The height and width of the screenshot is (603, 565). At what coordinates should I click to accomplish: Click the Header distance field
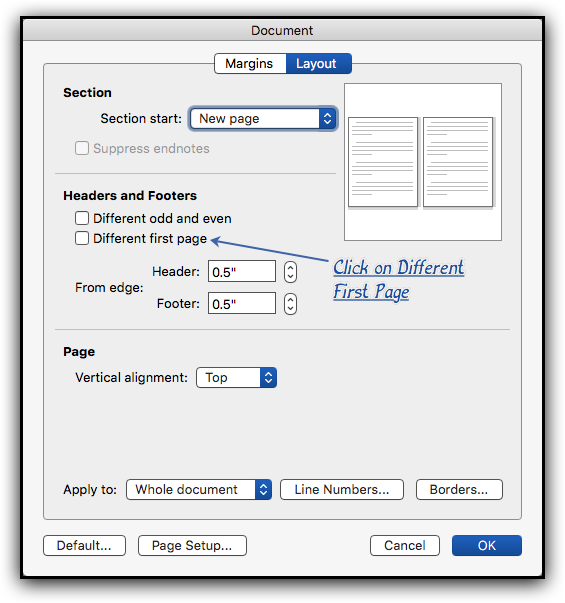[242, 272]
